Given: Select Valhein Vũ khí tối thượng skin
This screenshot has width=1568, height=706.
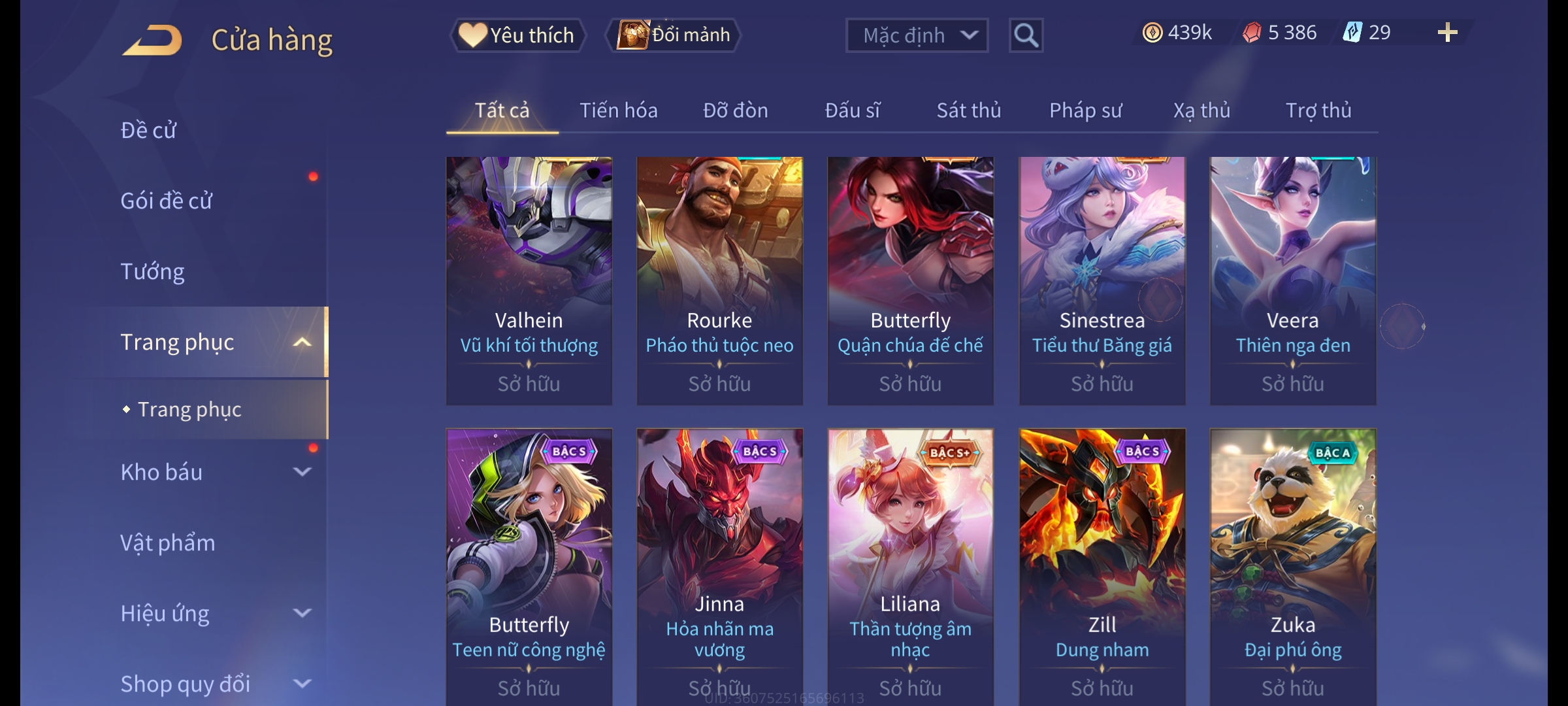Looking at the screenshot, I should tap(529, 281).
